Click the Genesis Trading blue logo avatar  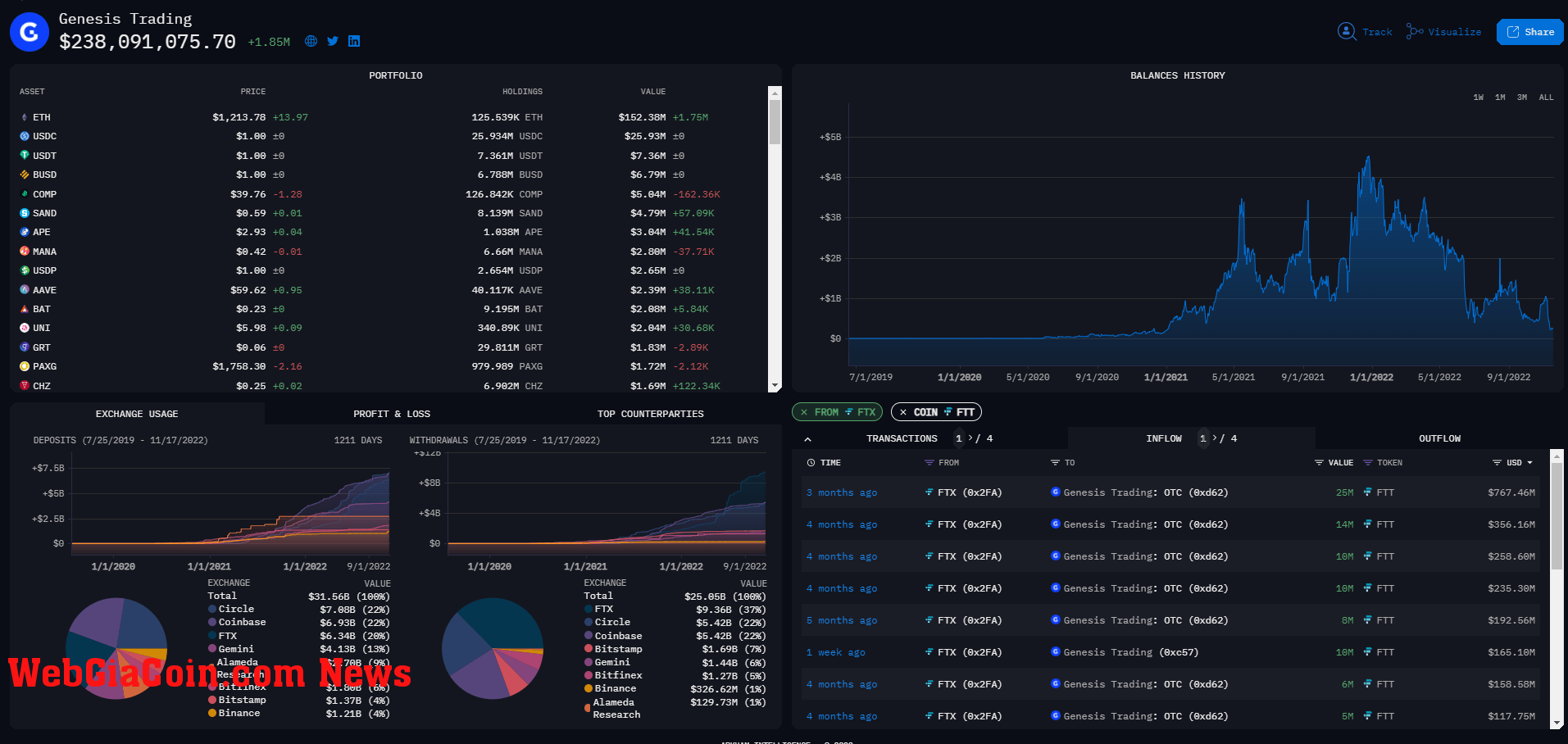30,32
